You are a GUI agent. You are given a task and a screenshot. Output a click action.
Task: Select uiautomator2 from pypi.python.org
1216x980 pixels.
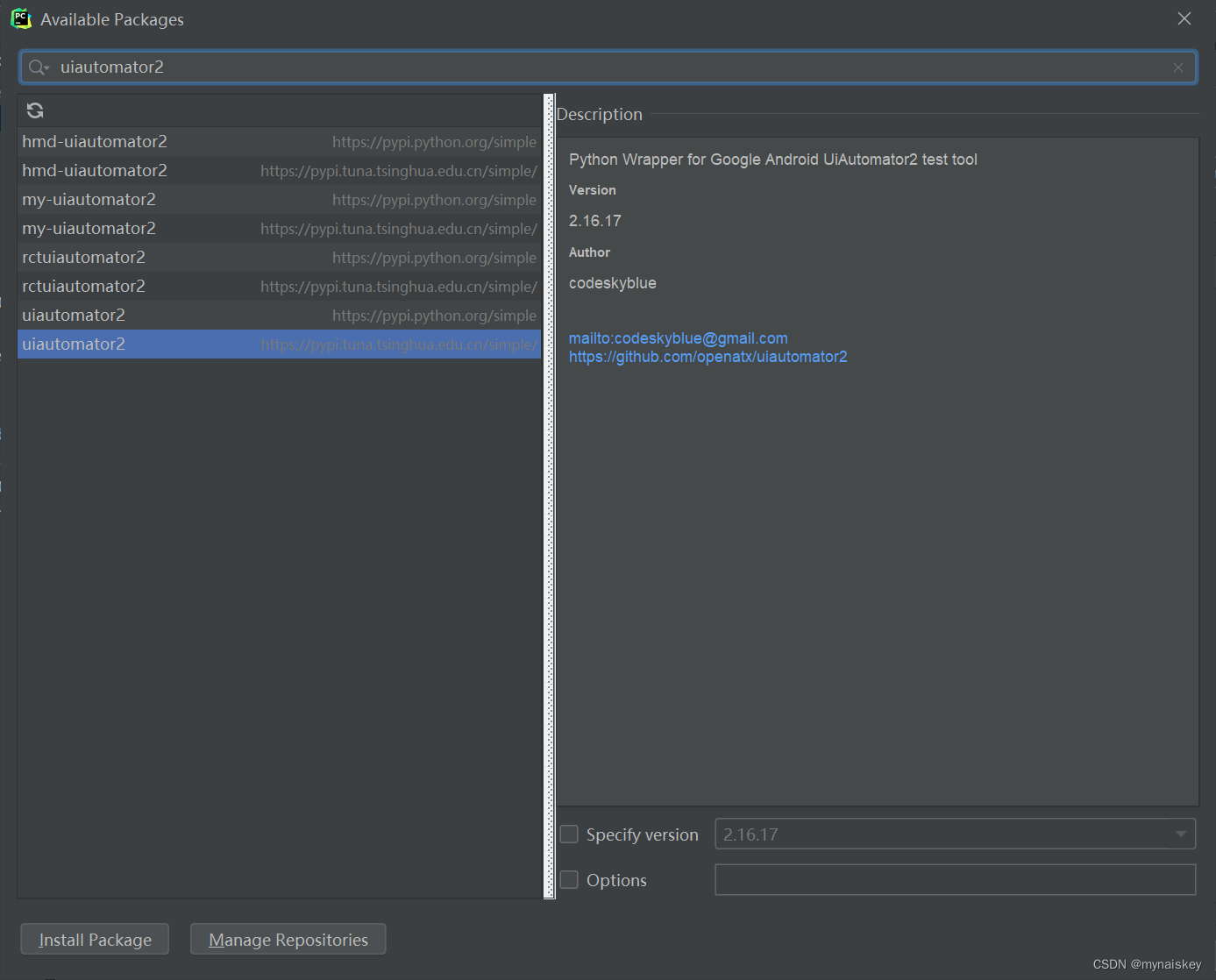74,316
